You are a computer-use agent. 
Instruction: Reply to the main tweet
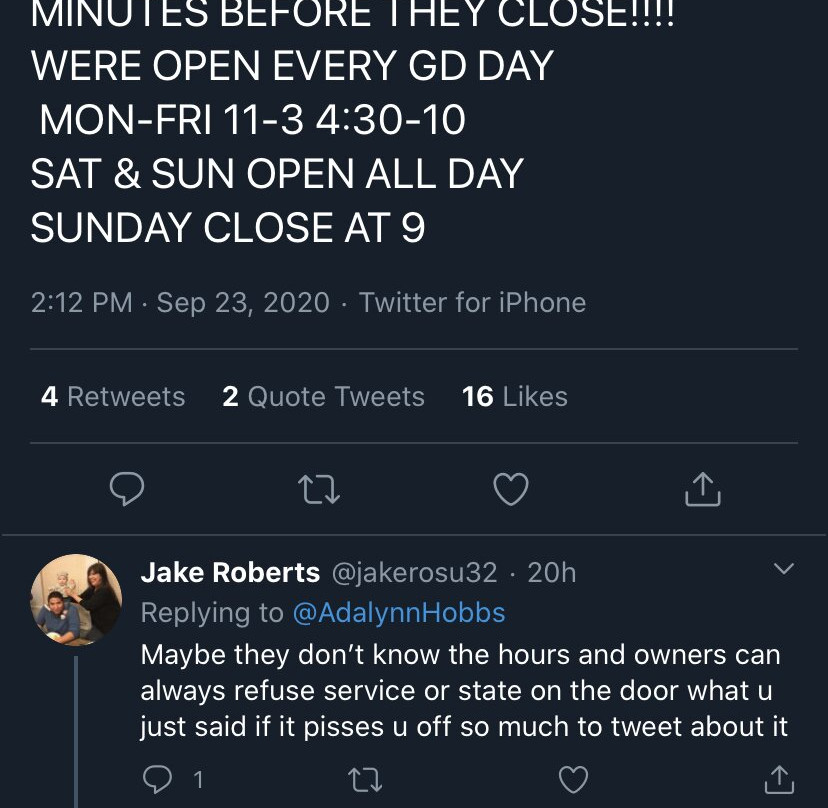pos(127,489)
